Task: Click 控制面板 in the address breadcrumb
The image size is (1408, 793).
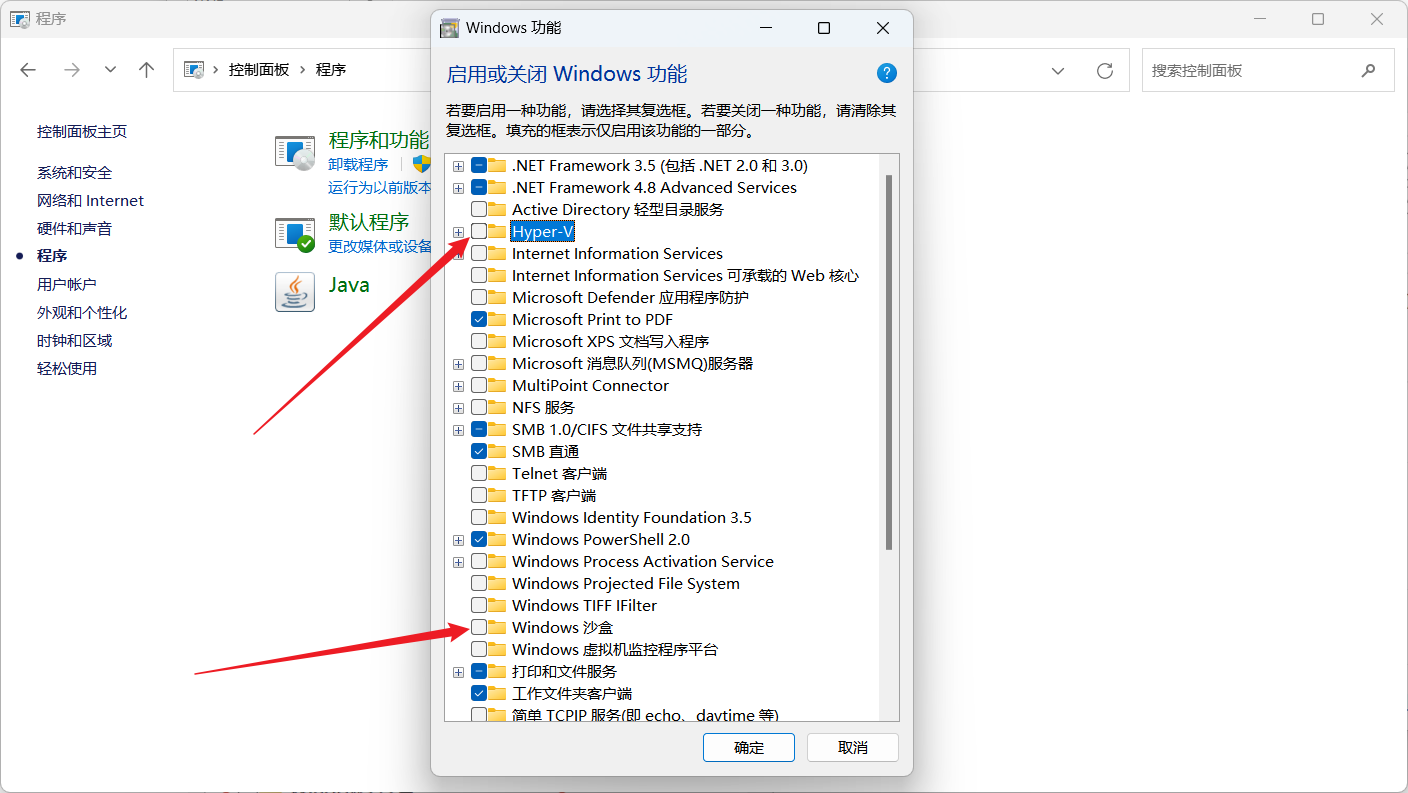Action: click(259, 69)
